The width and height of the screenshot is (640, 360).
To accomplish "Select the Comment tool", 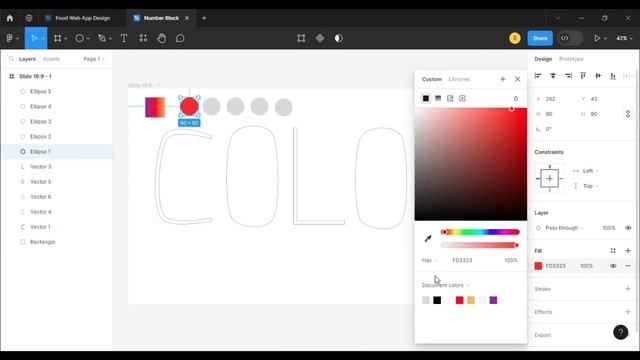I will (180, 38).
